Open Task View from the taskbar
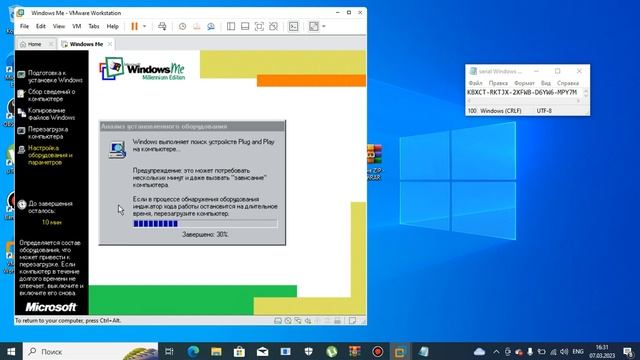Screen dimensions: 640x360 169,351
